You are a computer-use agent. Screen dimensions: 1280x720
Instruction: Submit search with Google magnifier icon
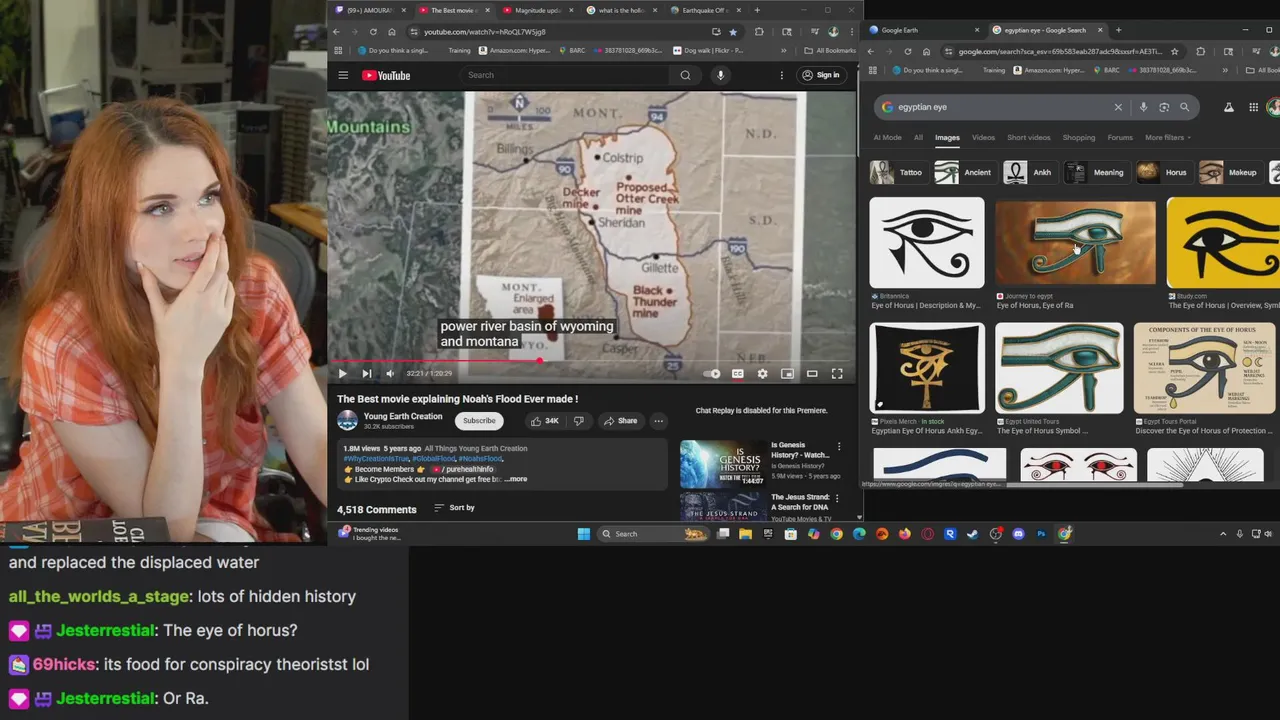point(1185,107)
